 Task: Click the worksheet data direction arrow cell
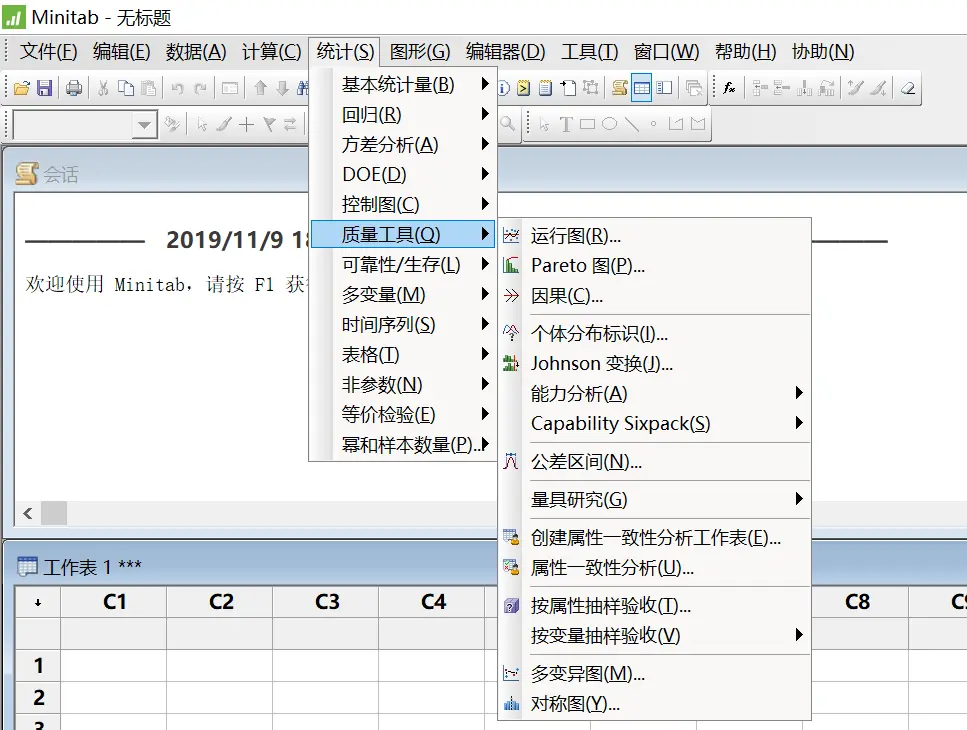[38, 602]
